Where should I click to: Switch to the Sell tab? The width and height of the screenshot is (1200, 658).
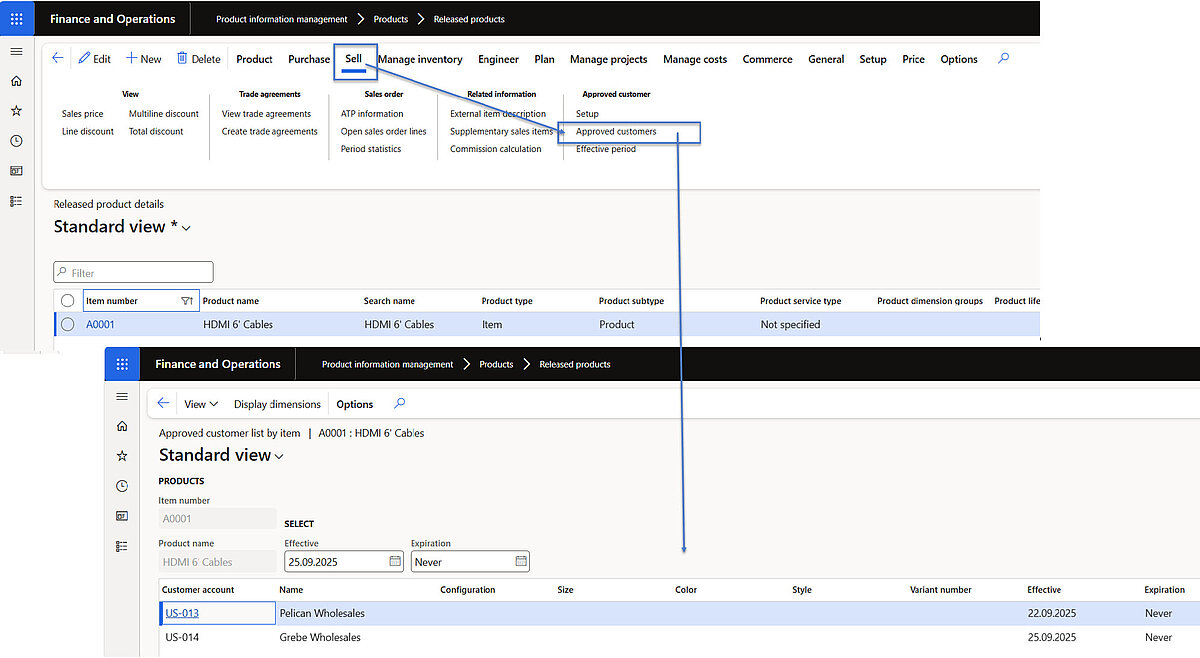353,59
